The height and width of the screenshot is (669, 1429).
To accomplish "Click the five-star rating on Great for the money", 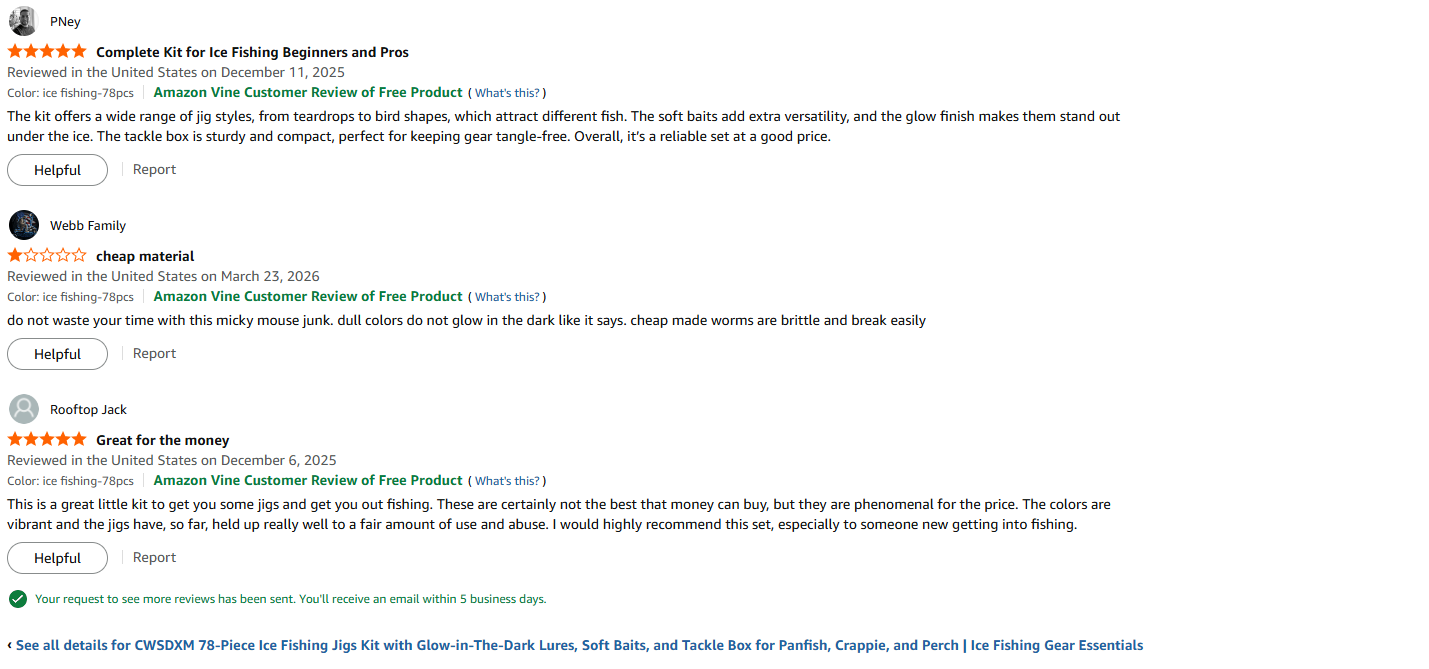I will [x=47, y=440].
